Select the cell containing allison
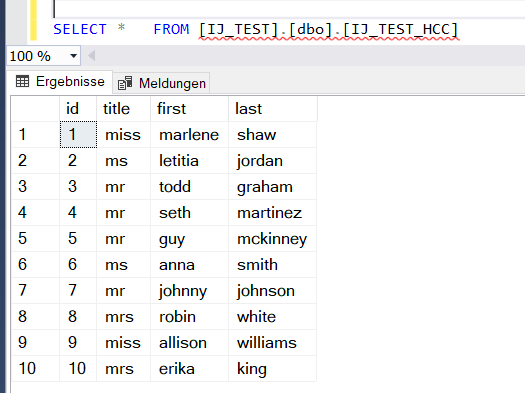 (190, 342)
